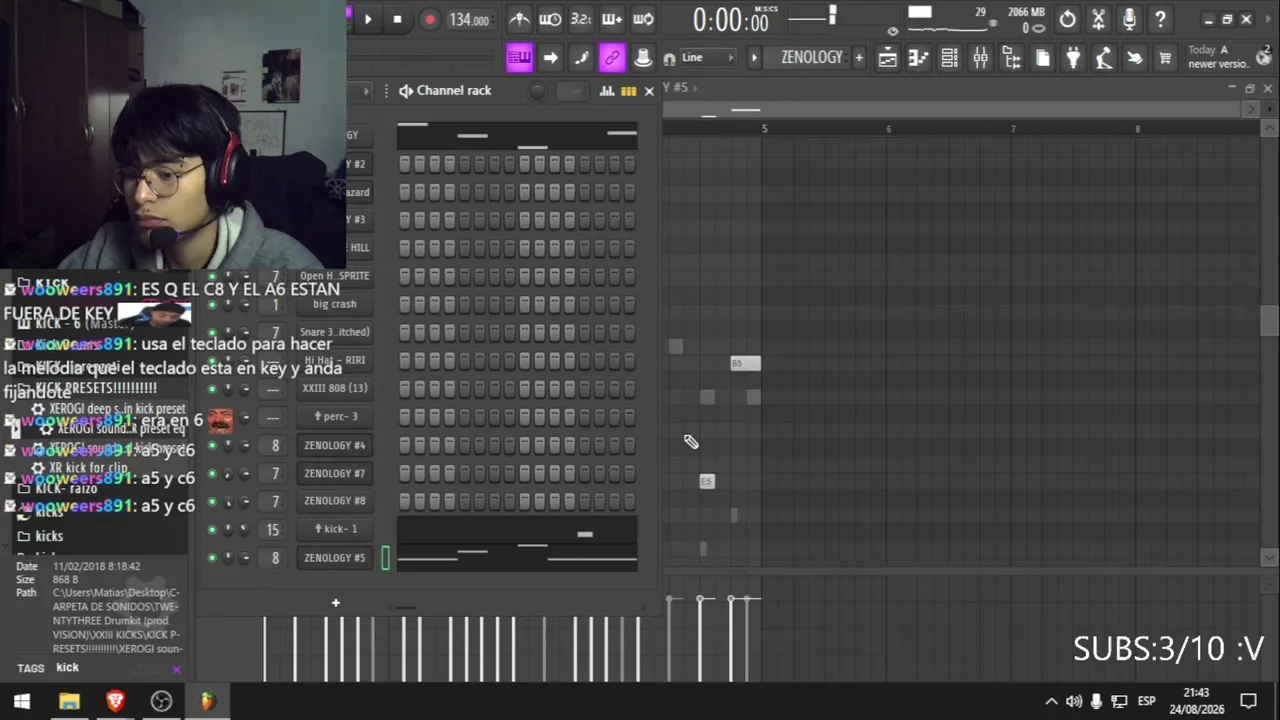
Task: Open the Playlist view icon
Action: 887,58
